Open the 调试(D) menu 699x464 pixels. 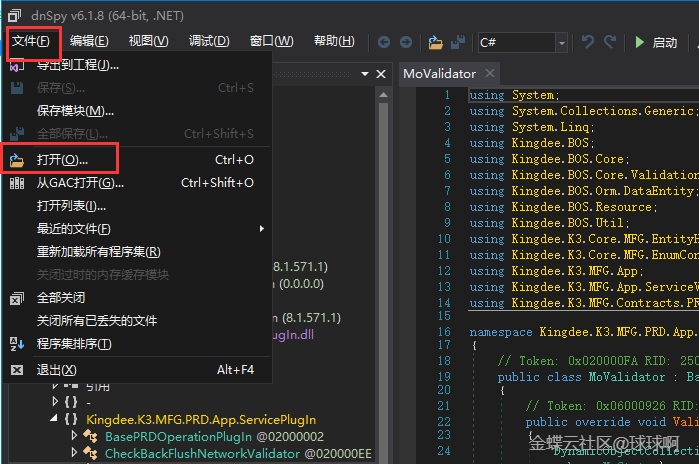(209, 41)
